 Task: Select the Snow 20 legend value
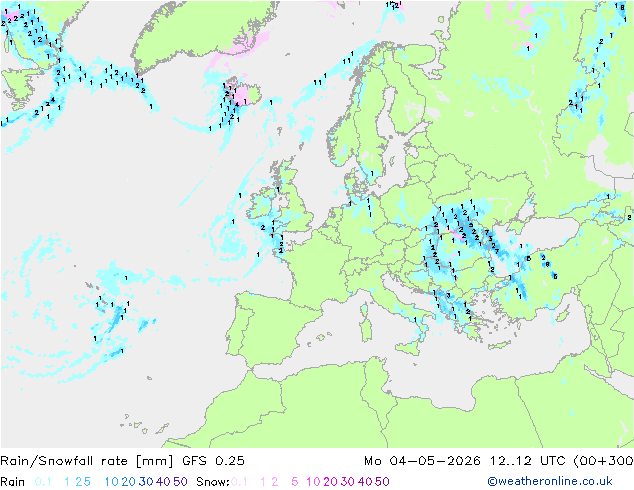click(330, 482)
